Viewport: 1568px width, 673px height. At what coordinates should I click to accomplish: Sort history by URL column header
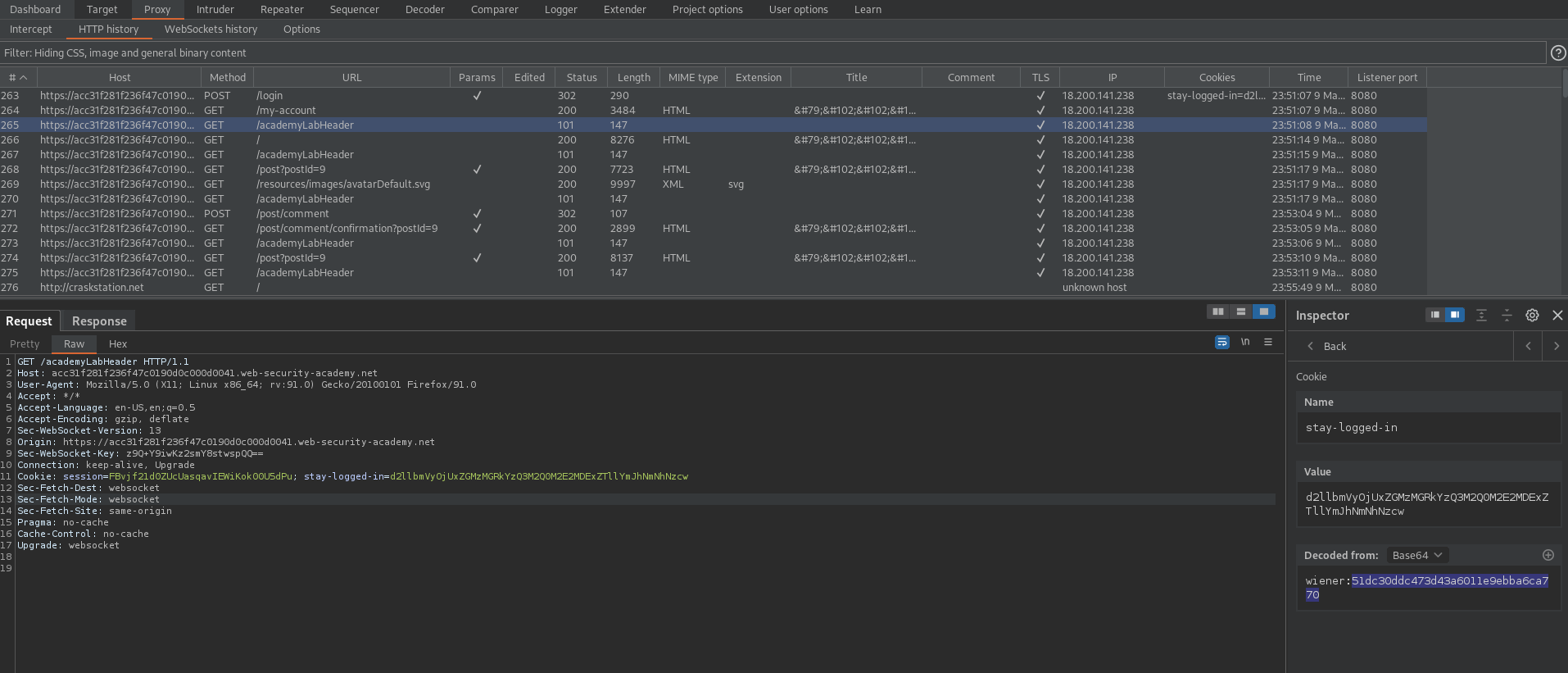point(351,77)
